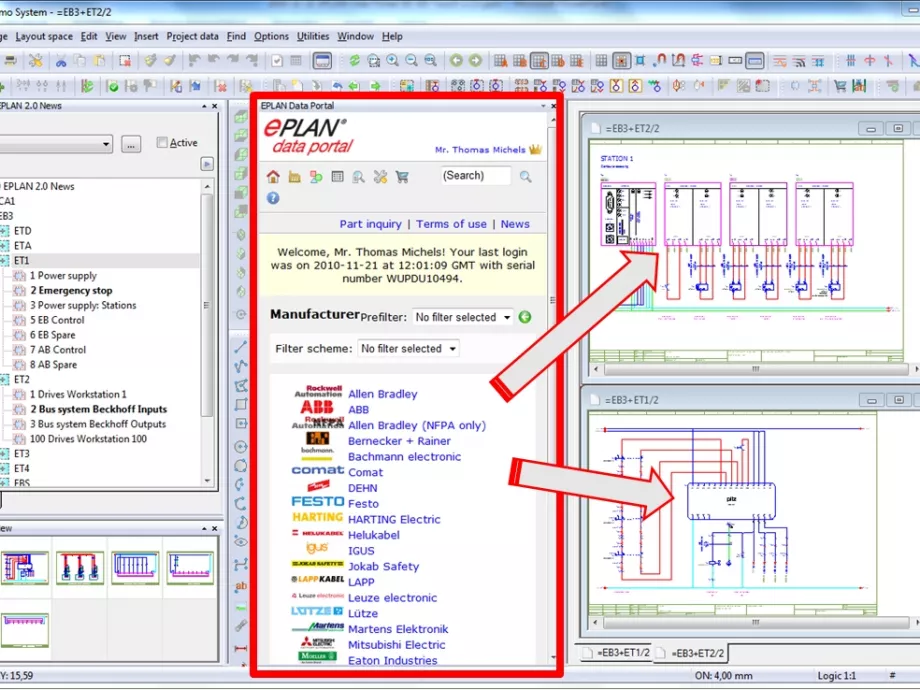Select the 2 Emergency stop page
920x690 pixels.
tap(71, 290)
